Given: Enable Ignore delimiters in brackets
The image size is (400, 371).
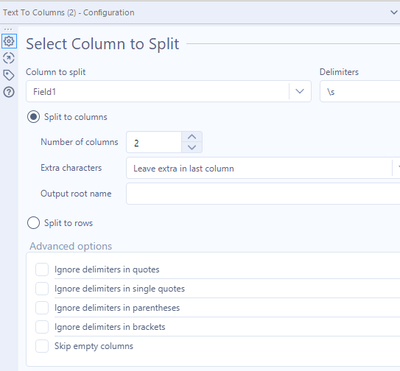Looking at the screenshot, I should point(42,327).
